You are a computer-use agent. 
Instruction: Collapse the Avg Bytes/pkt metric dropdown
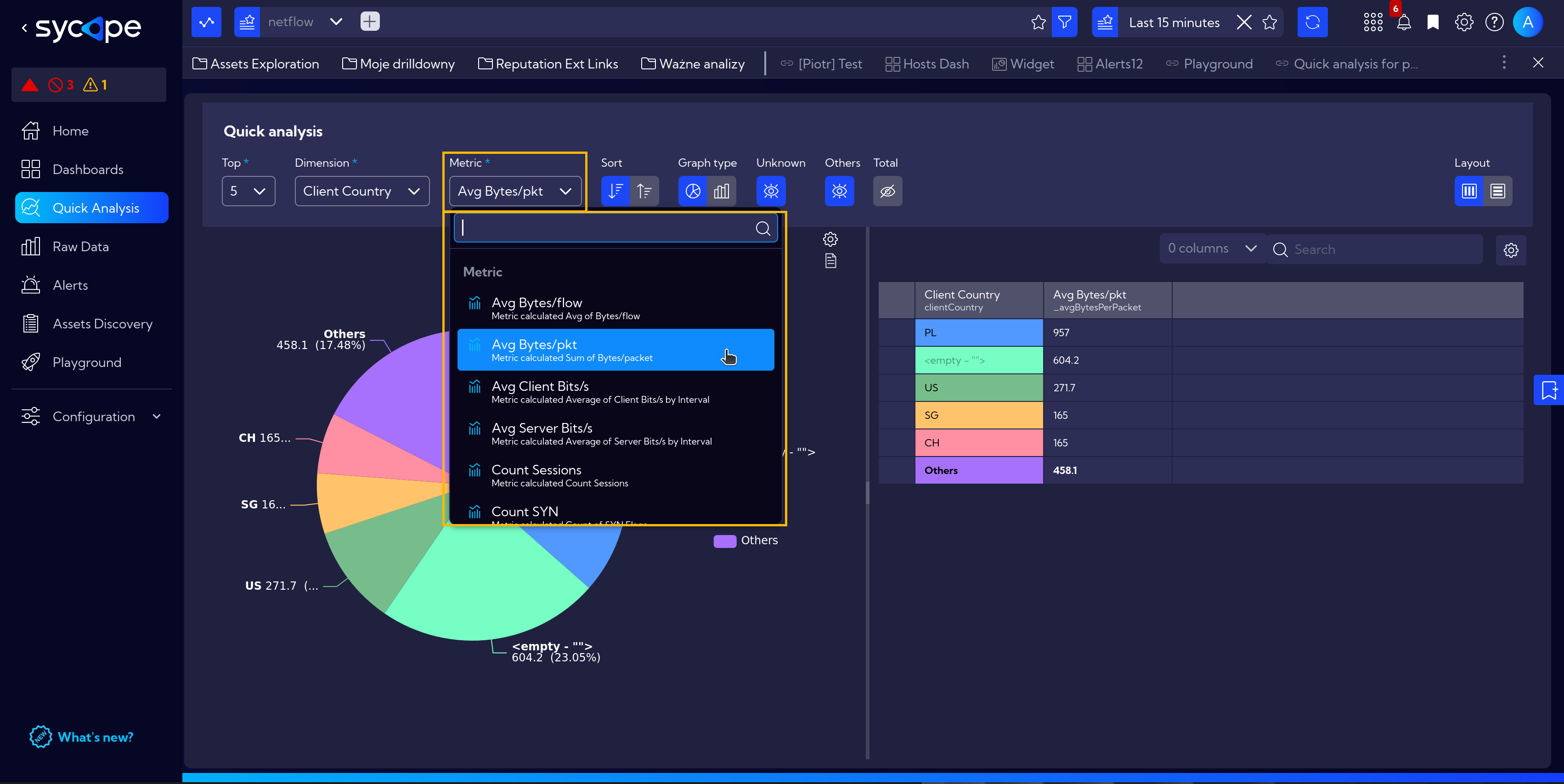pos(515,192)
